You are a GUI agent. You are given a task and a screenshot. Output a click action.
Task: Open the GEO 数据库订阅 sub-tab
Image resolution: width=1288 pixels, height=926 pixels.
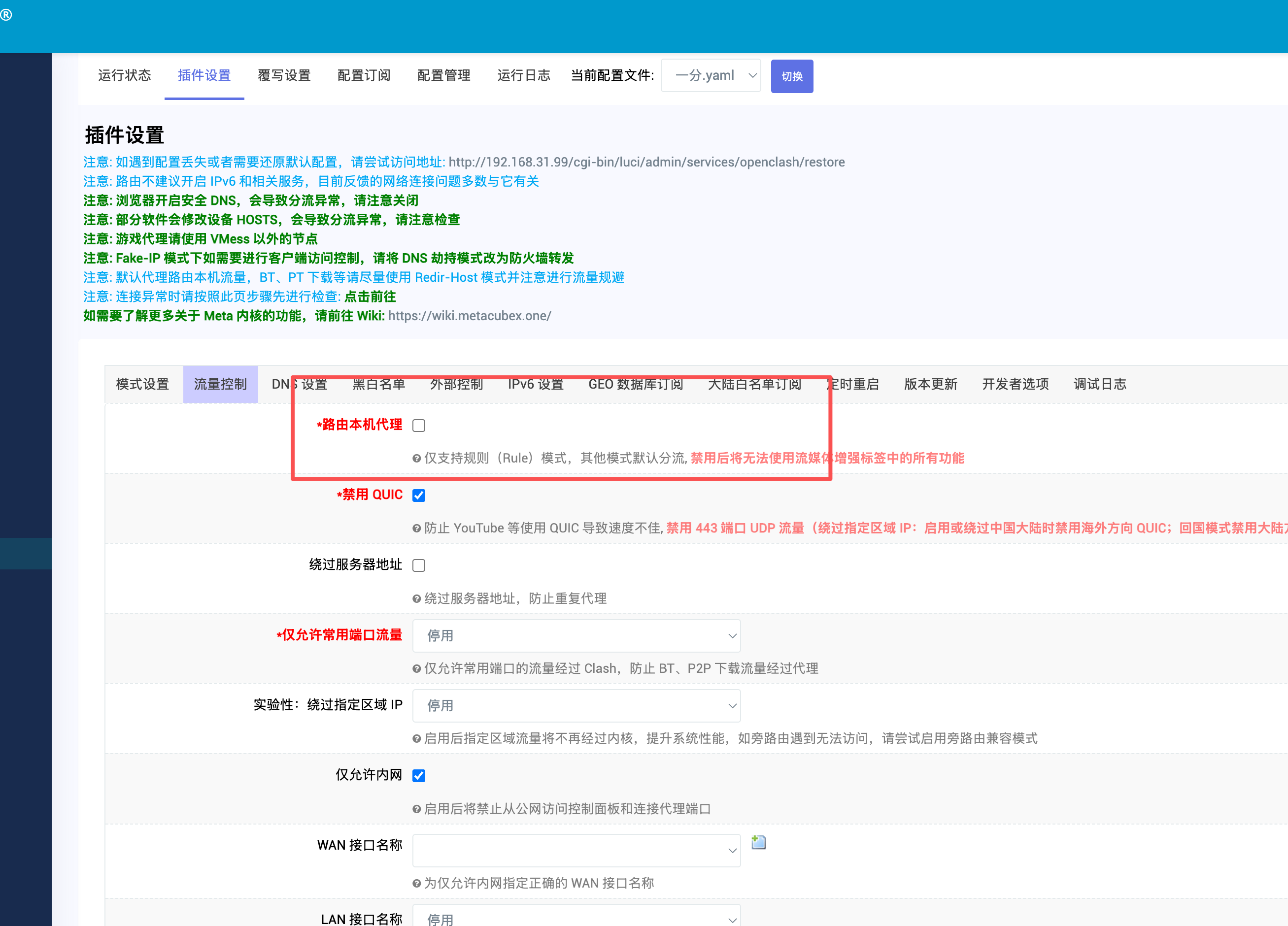click(636, 384)
